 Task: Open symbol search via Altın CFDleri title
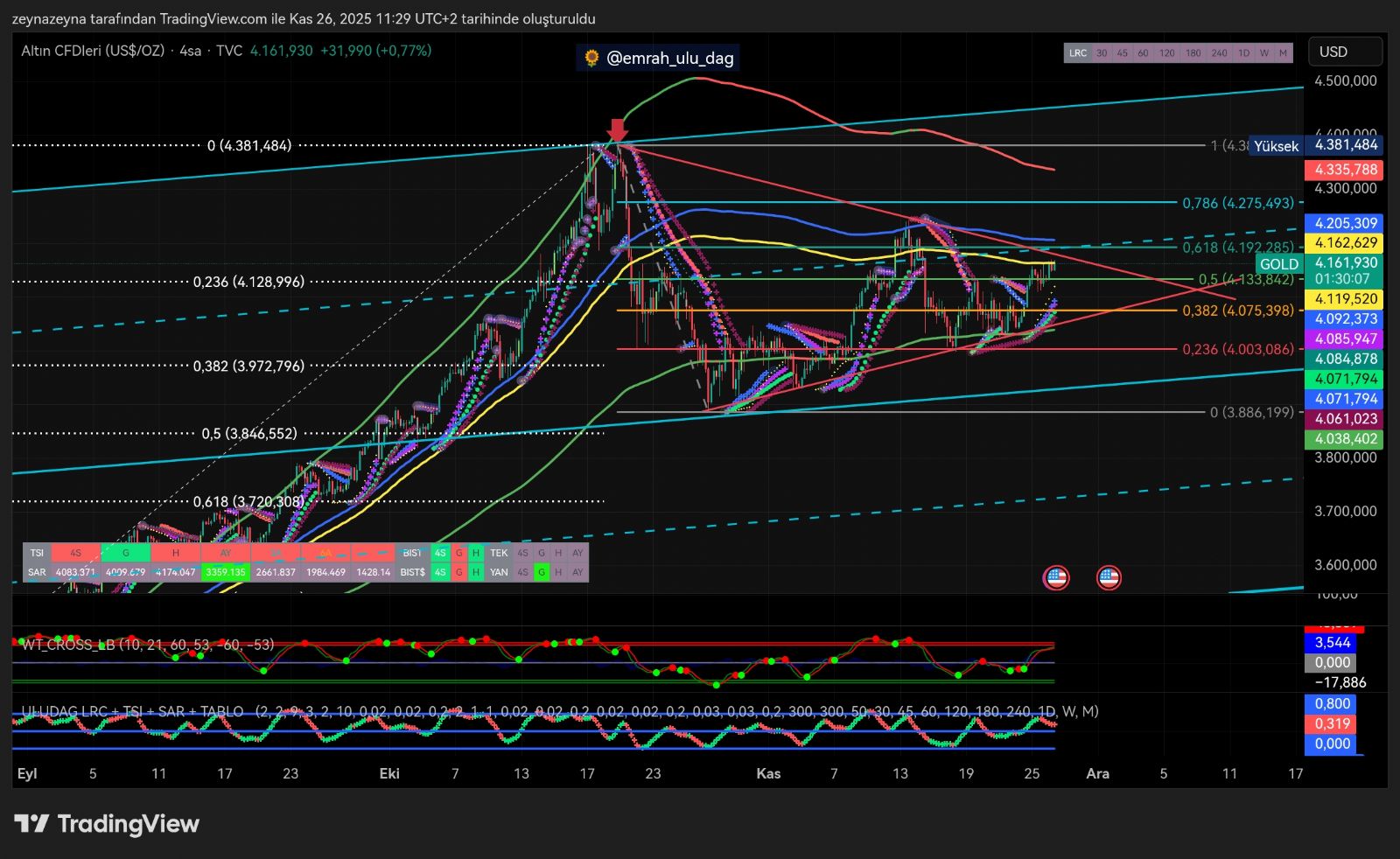(x=93, y=51)
